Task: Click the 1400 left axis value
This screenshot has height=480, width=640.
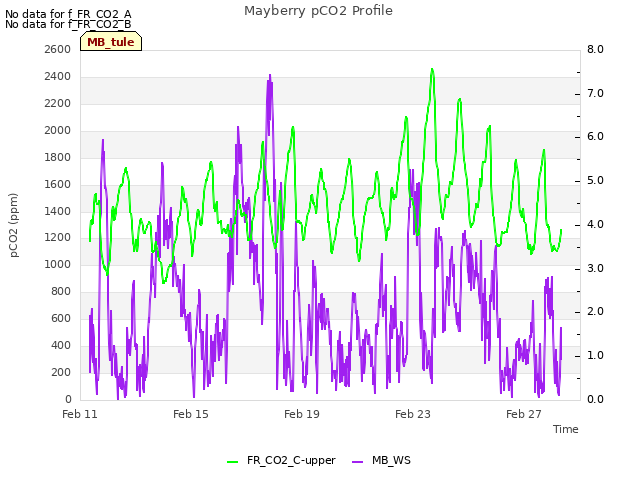Action: (x=58, y=211)
